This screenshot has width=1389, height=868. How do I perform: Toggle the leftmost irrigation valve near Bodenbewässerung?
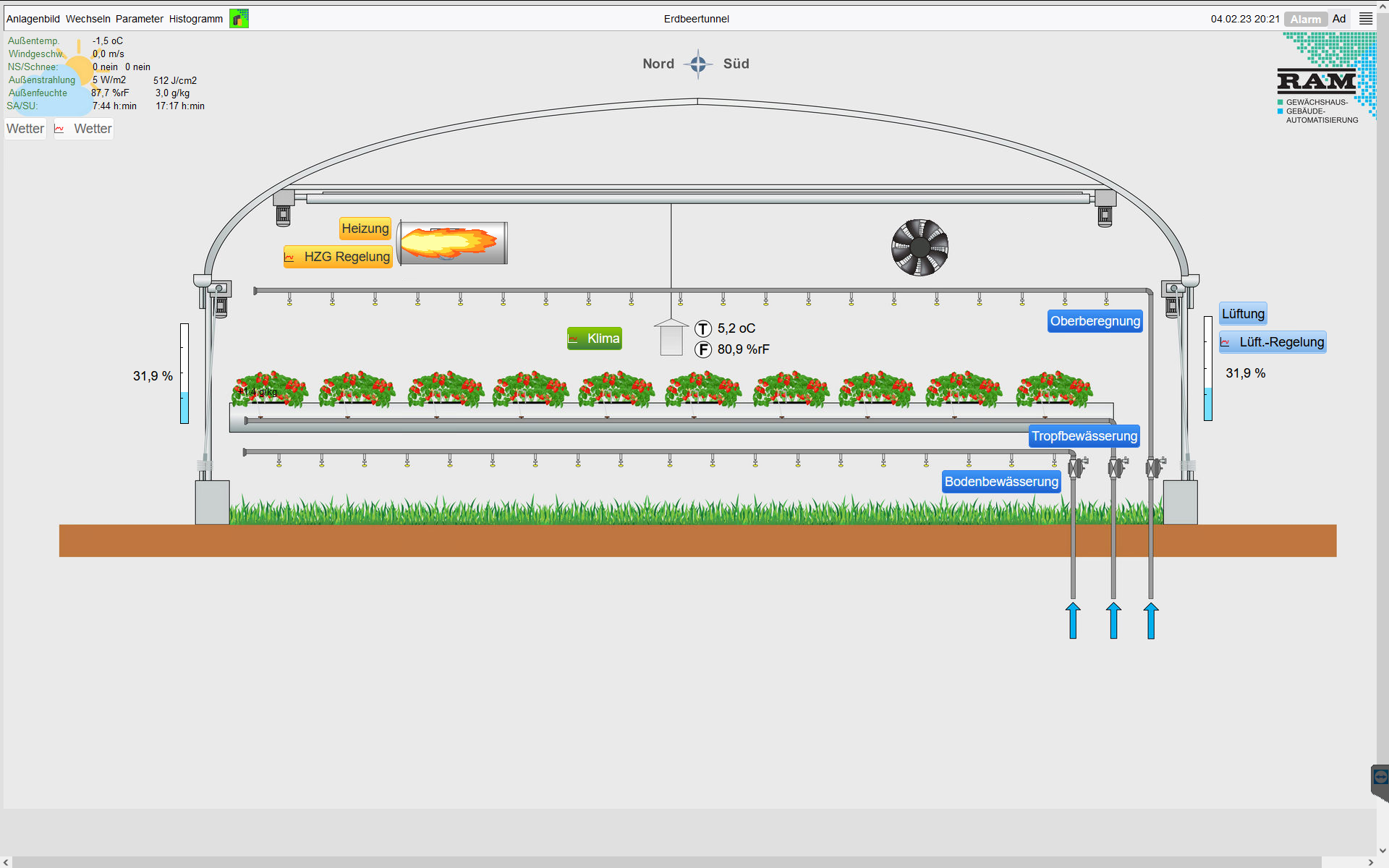pyautogui.click(x=1076, y=467)
